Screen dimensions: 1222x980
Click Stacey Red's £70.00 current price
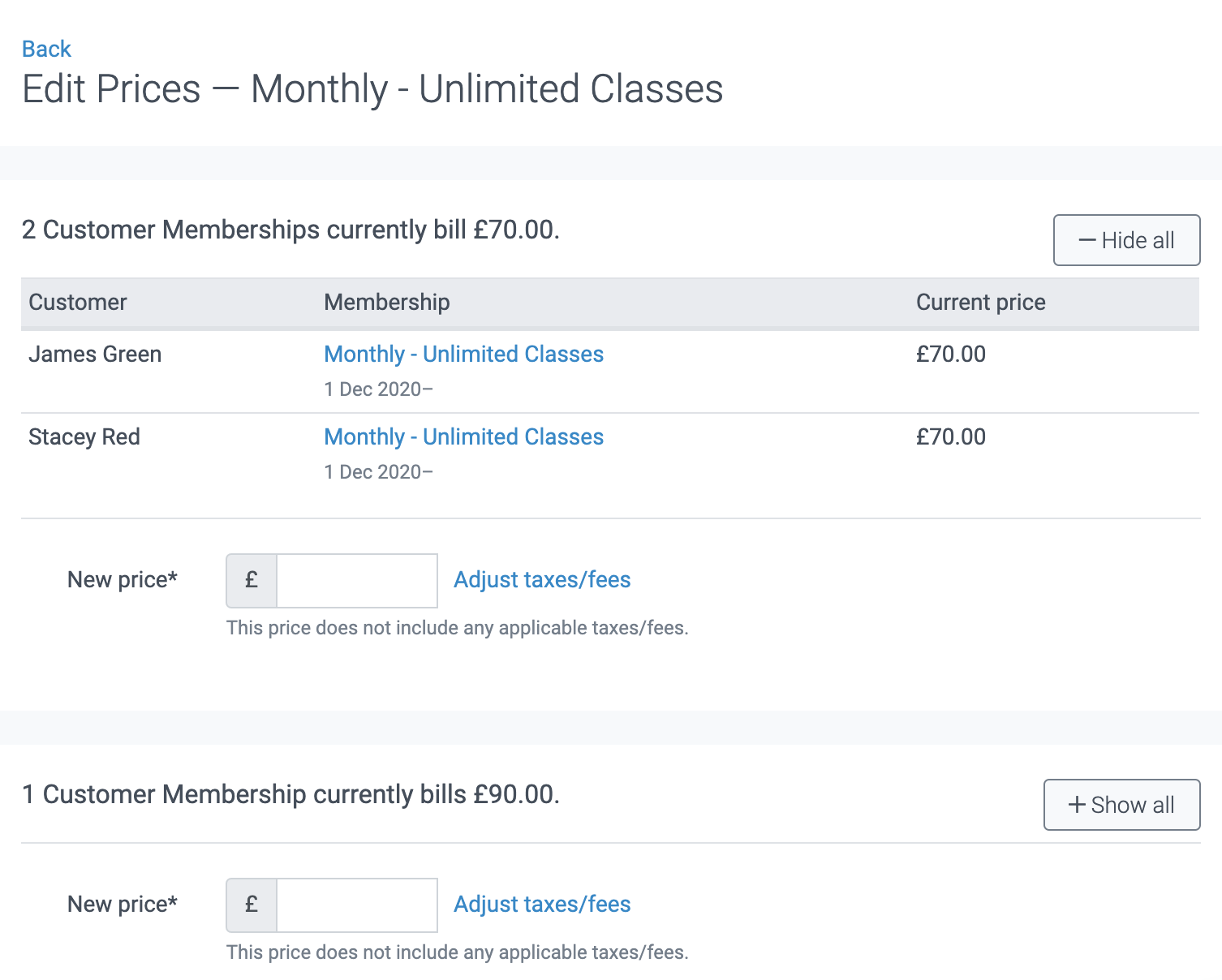(950, 436)
